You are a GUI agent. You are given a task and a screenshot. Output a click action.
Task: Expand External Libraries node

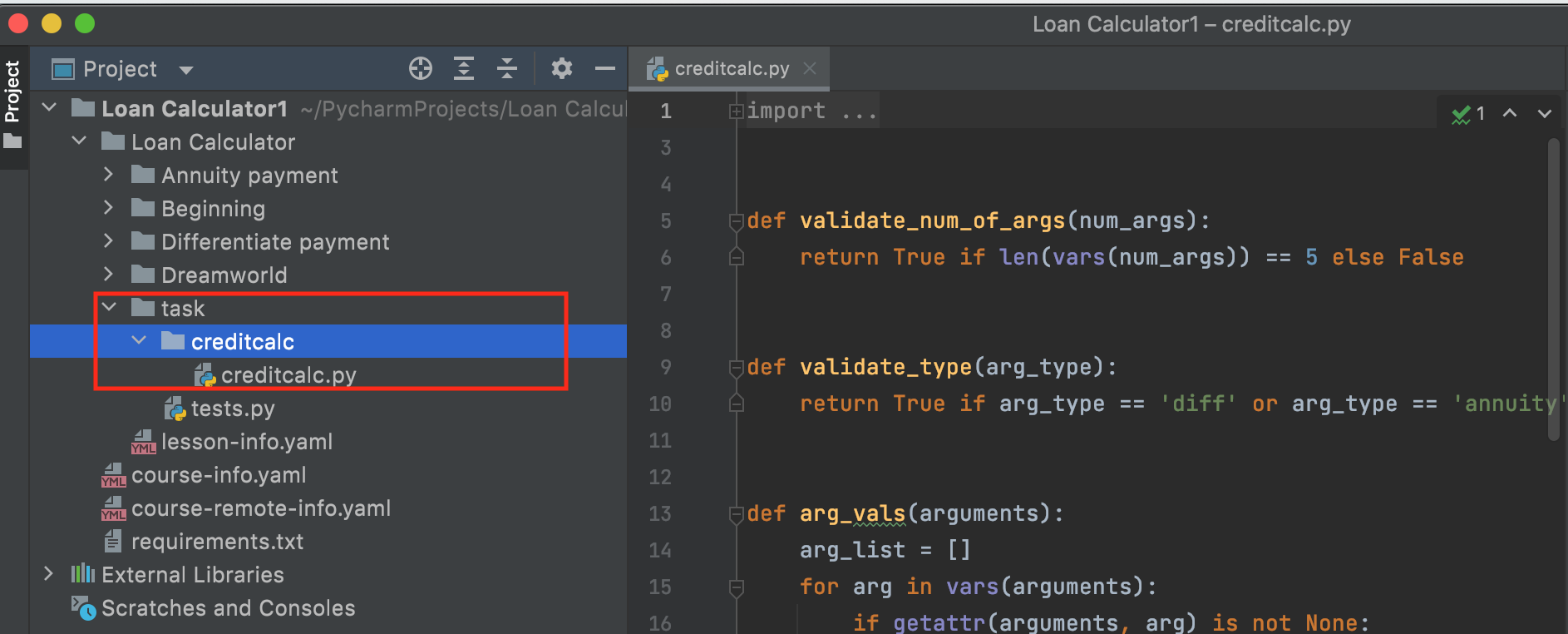[x=48, y=573]
